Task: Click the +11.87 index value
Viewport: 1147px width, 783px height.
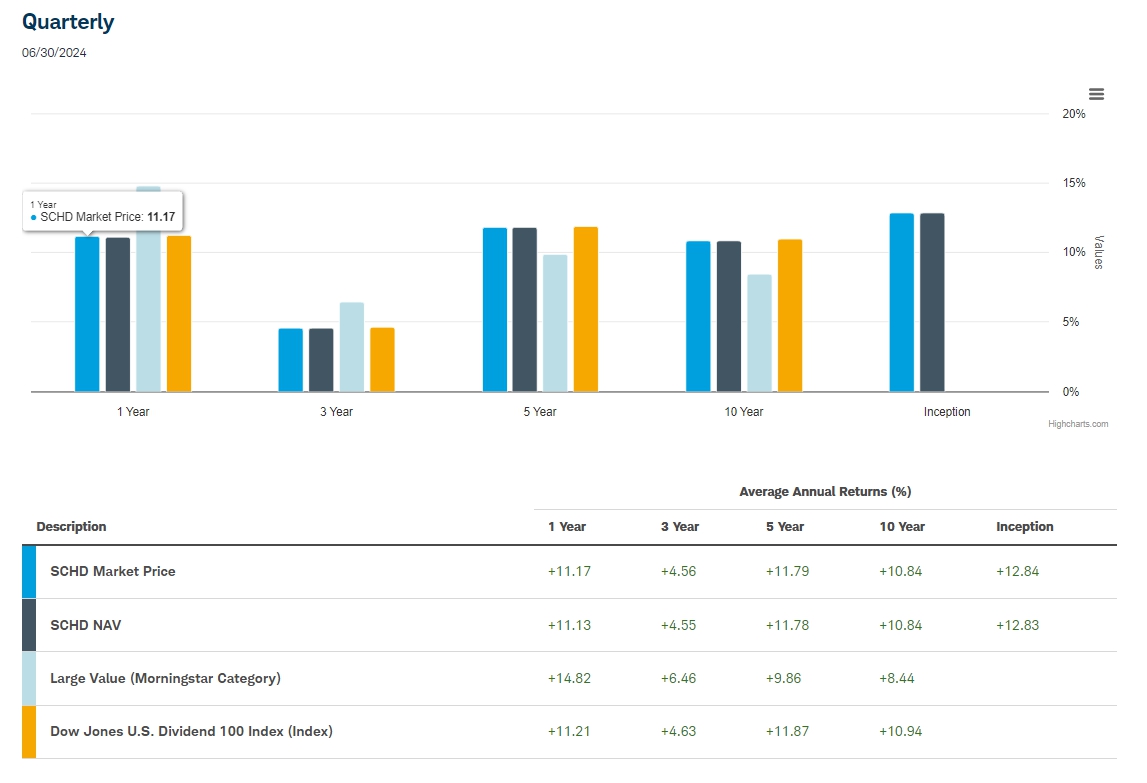Action: coord(787,731)
